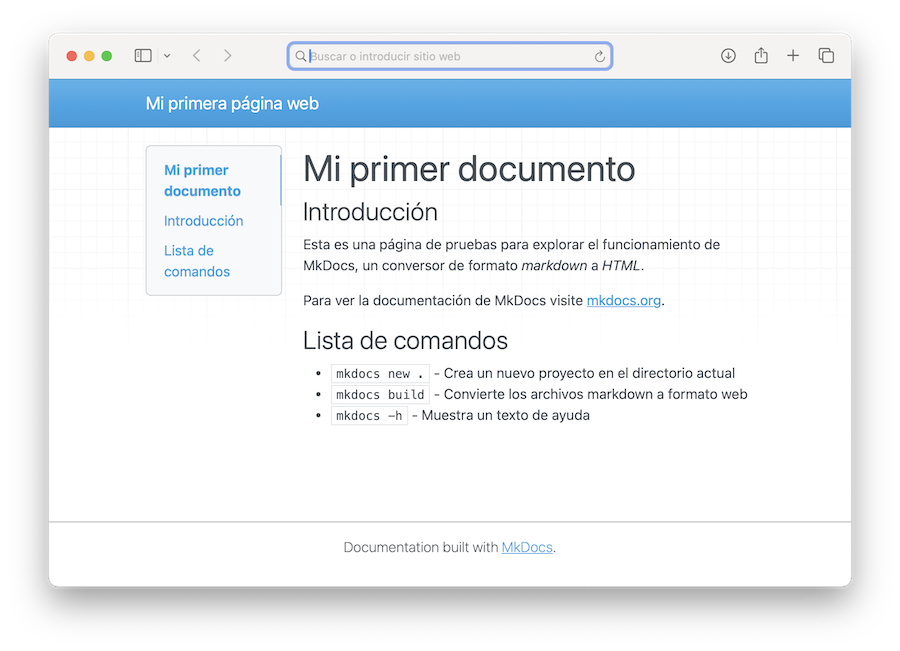
Task: Open the MkDocs link in the footer
Action: click(527, 547)
